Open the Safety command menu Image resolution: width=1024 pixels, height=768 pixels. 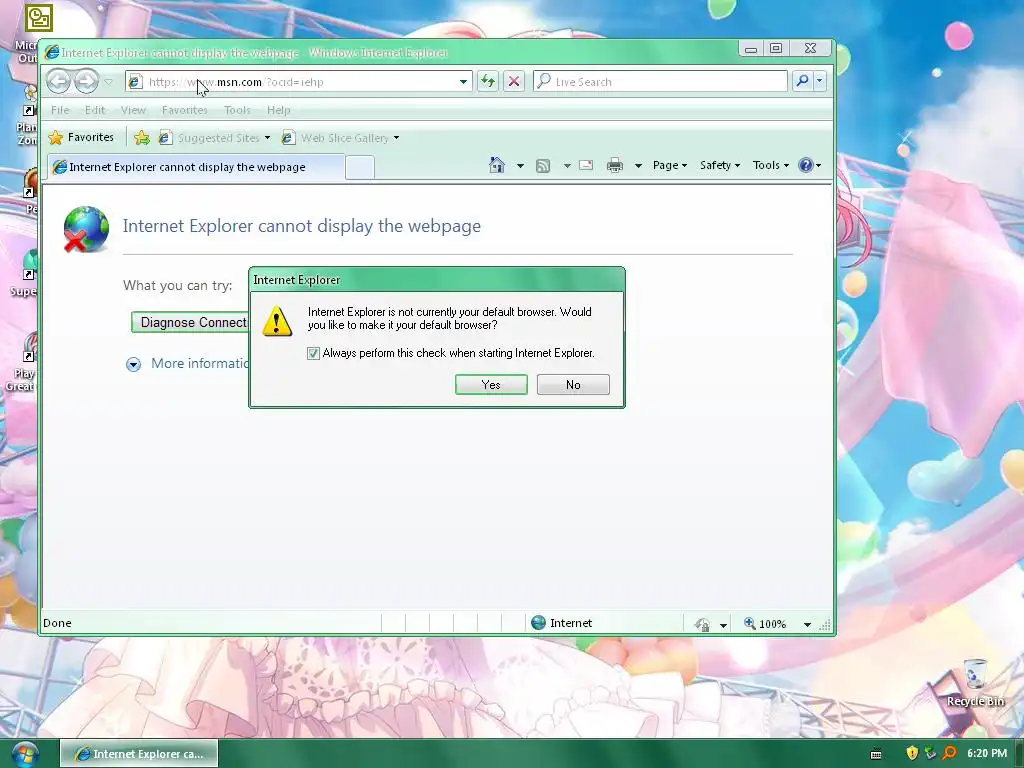point(720,165)
